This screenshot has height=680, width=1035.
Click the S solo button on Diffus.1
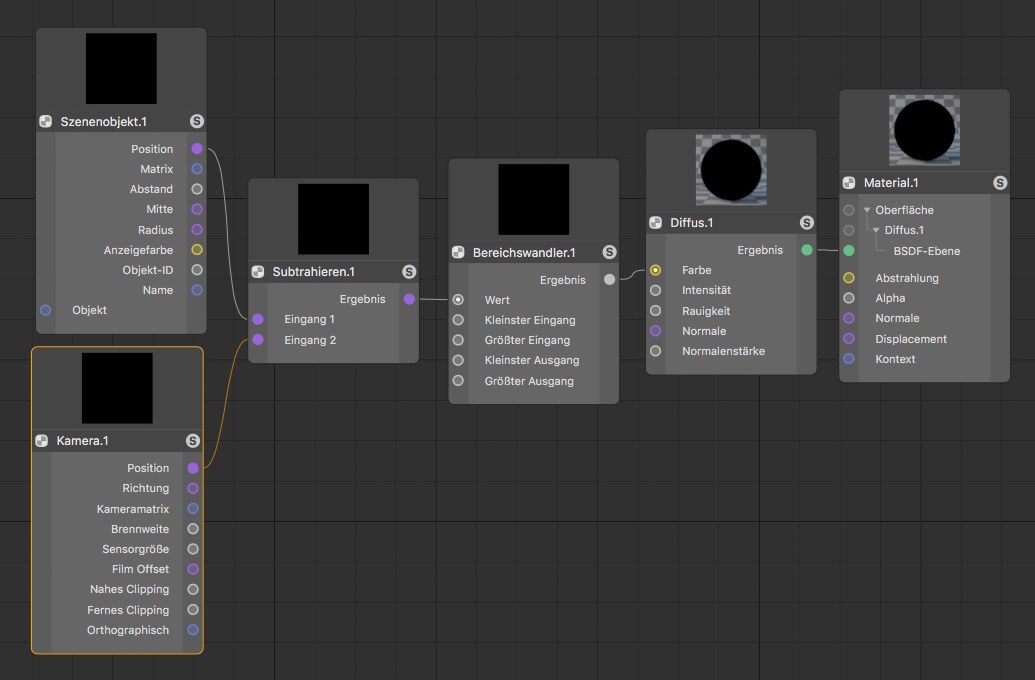(807, 222)
